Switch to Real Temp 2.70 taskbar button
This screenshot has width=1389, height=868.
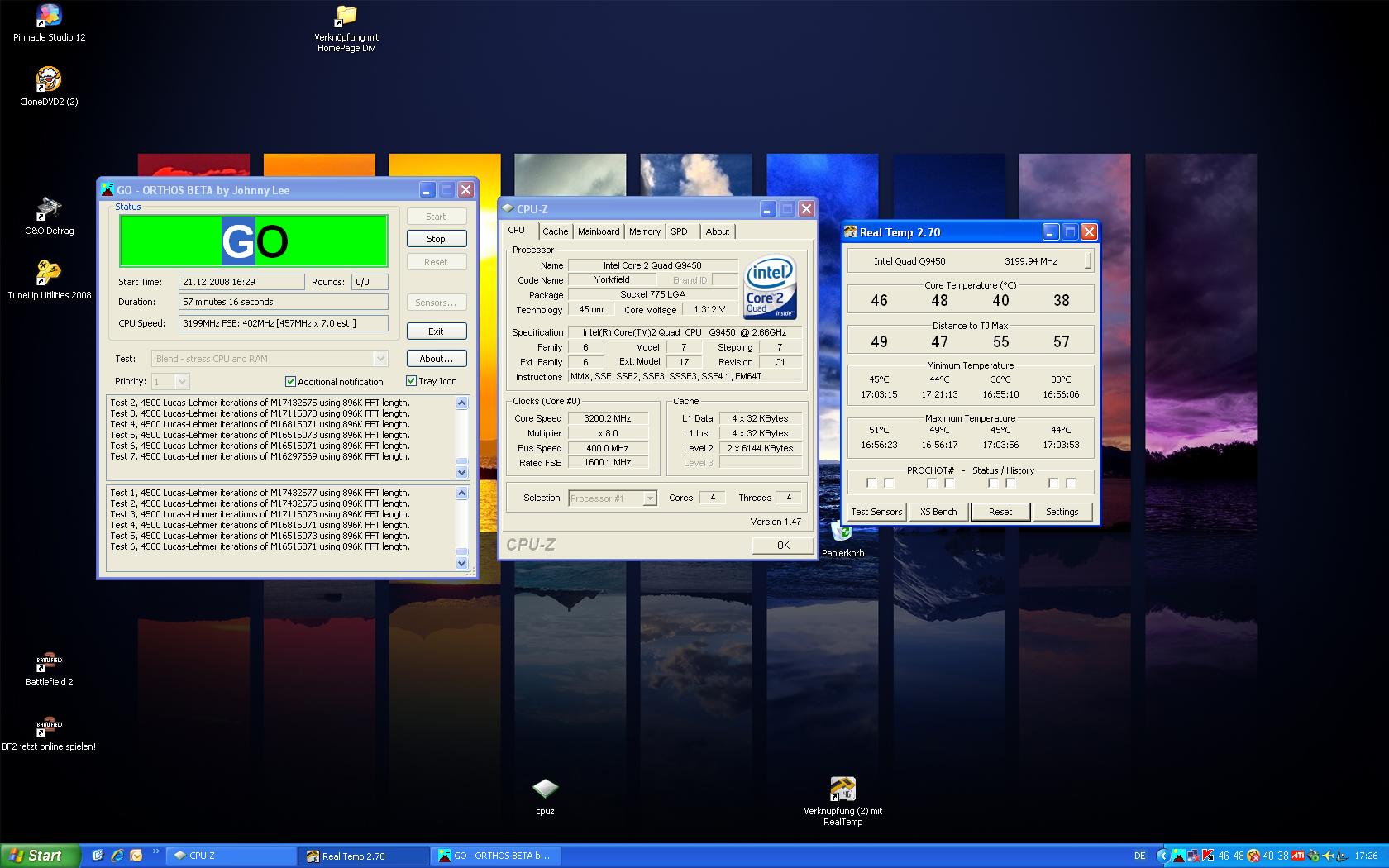click(365, 856)
